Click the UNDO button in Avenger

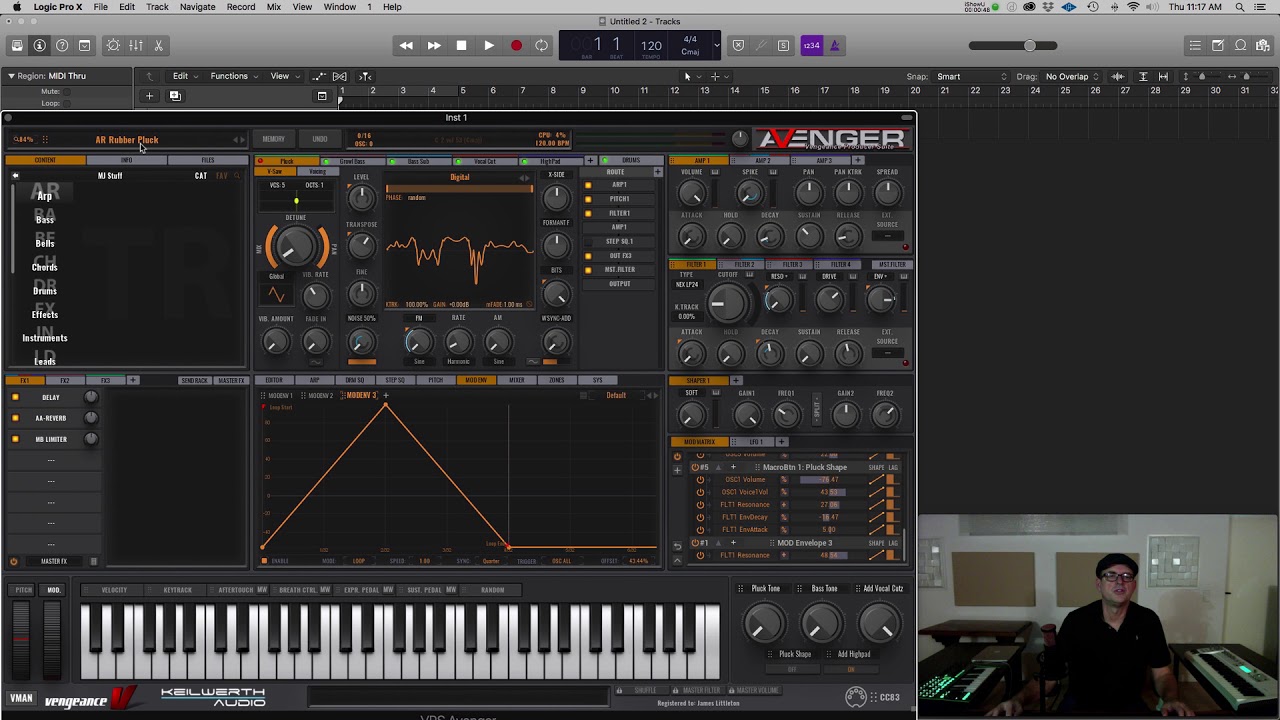(x=320, y=139)
